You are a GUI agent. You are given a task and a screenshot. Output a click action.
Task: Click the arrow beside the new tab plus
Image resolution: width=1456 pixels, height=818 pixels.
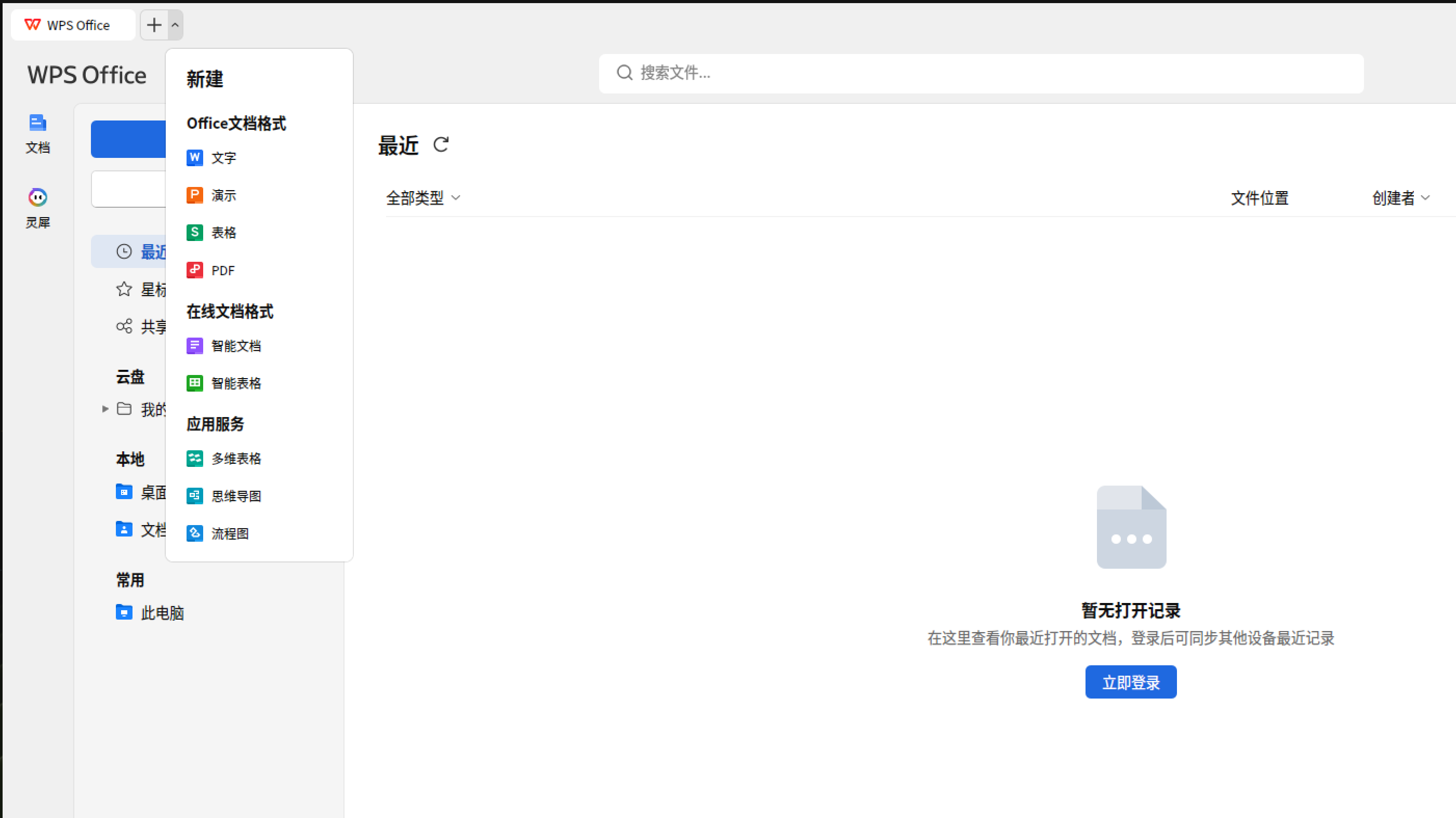pos(175,25)
